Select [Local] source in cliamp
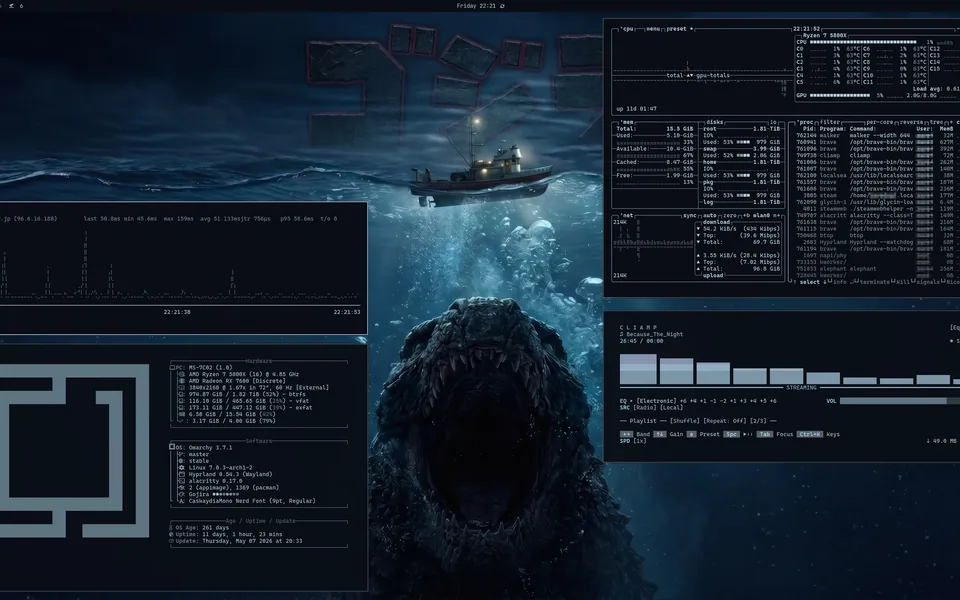Screen dimensions: 960x600 point(672,407)
